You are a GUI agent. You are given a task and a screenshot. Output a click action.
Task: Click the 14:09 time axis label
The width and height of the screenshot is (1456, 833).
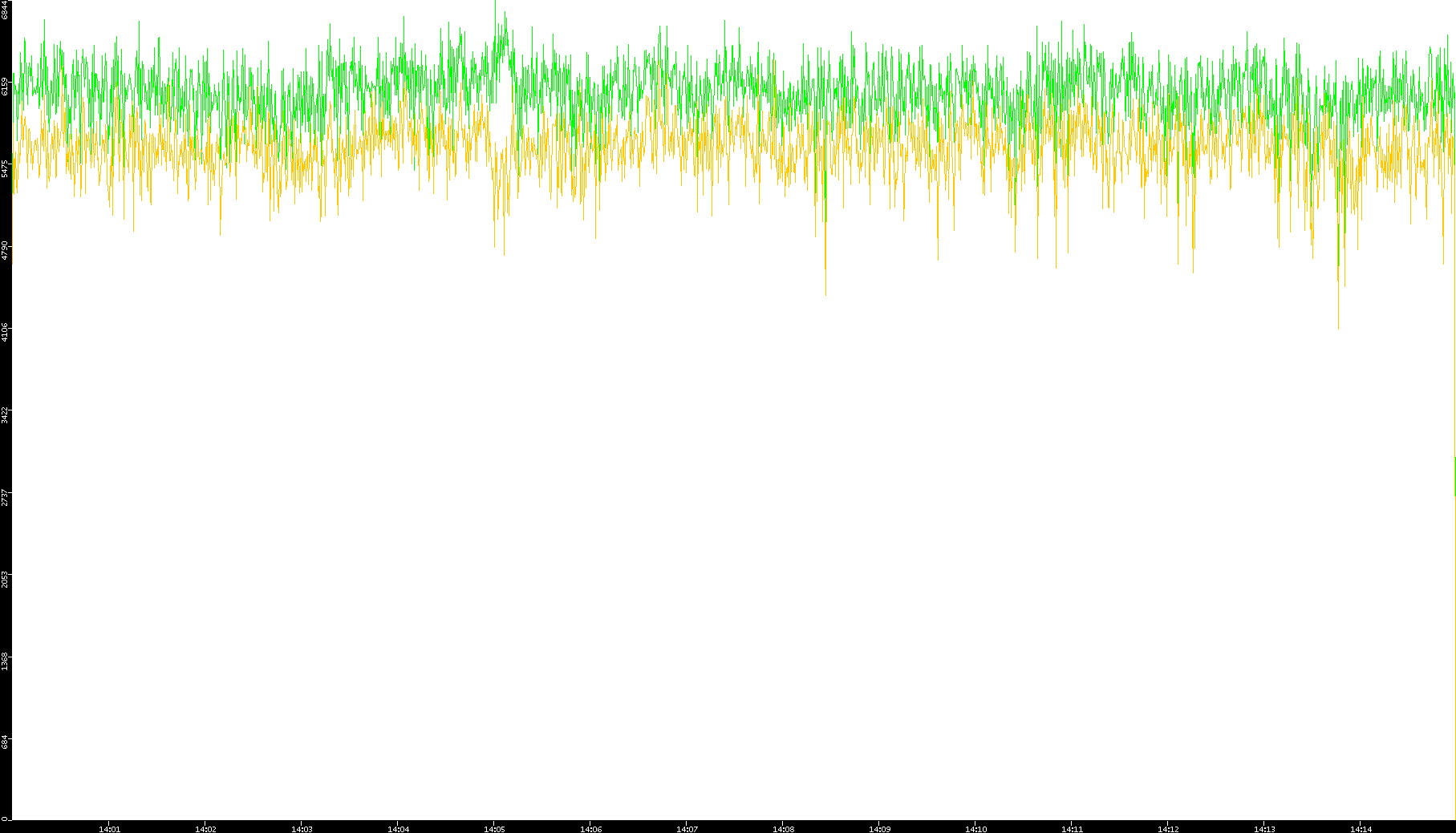[x=879, y=829]
